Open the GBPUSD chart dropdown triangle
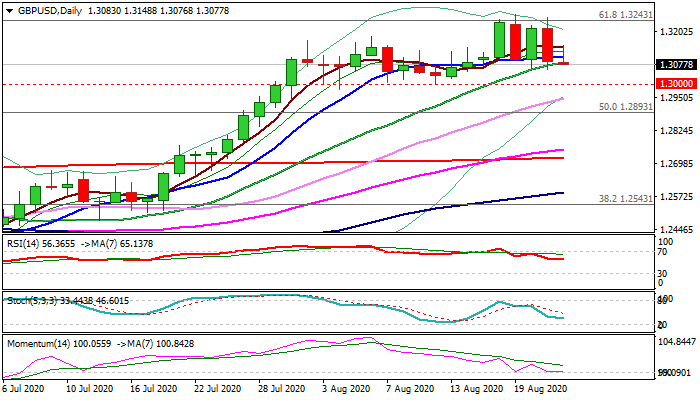The width and height of the screenshot is (700, 400). point(9,11)
